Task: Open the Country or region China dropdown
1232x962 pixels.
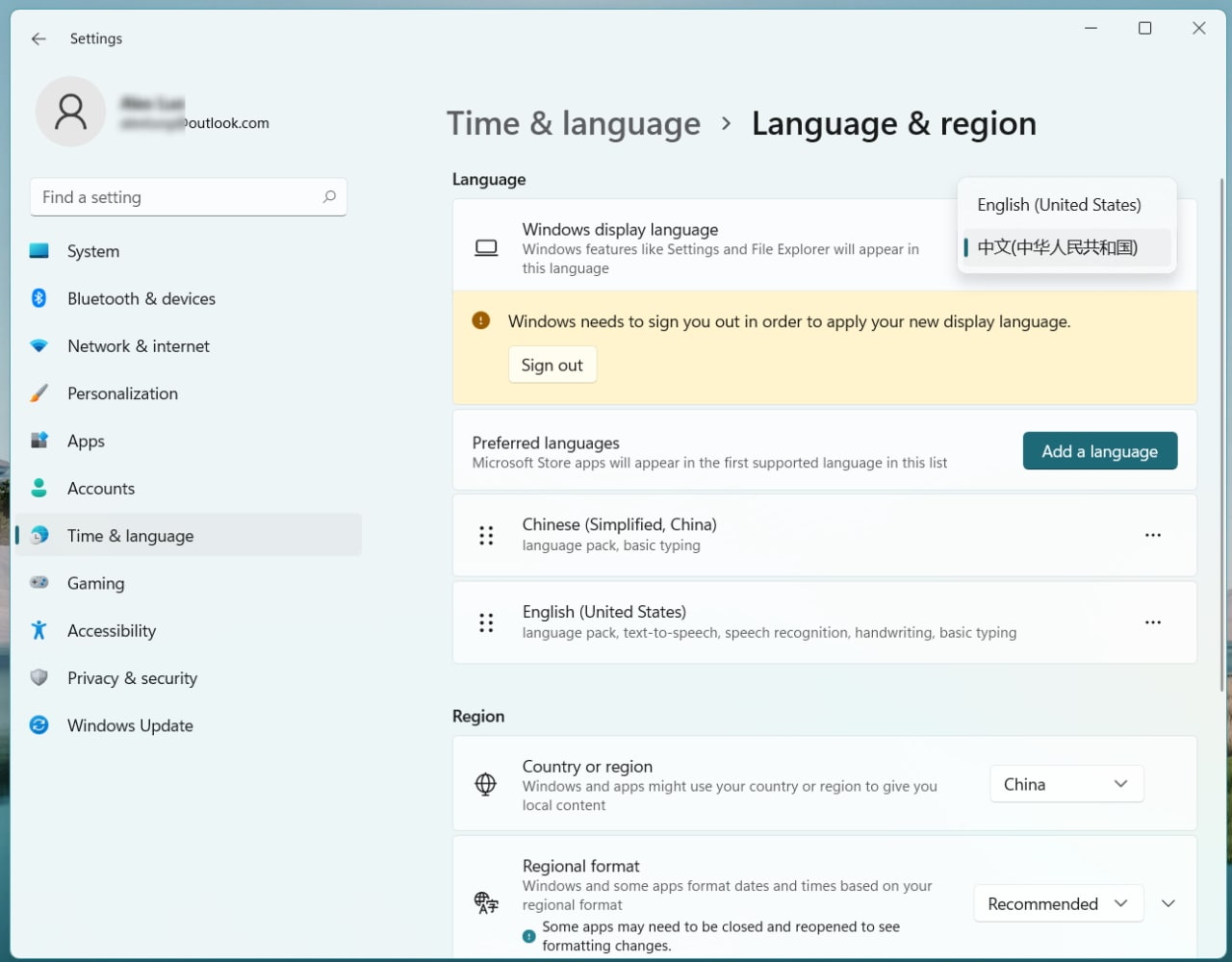Action: point(1065,784)
